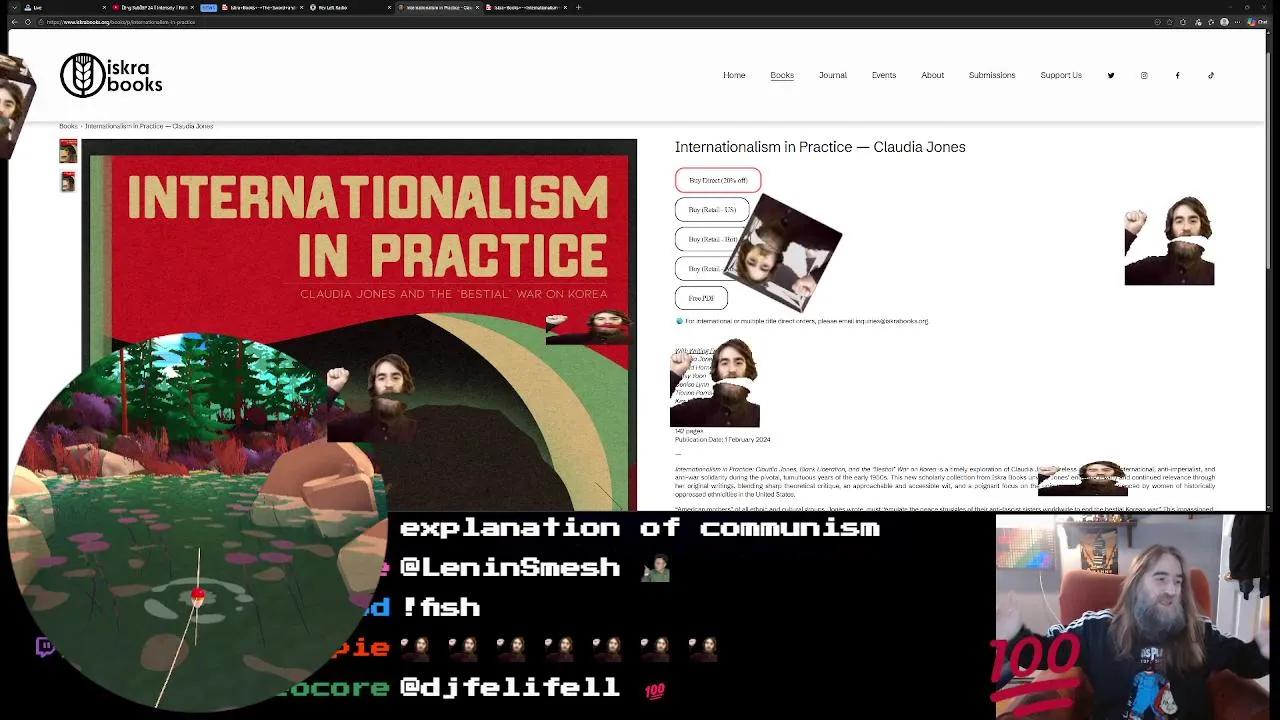Open the About menu item

932,75
